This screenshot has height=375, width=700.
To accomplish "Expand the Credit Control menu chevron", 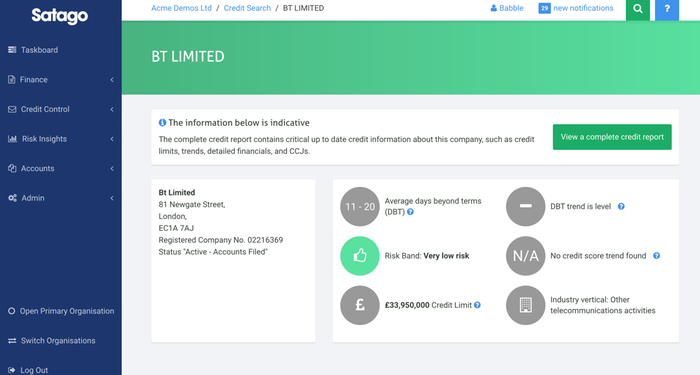I will 112,109.
